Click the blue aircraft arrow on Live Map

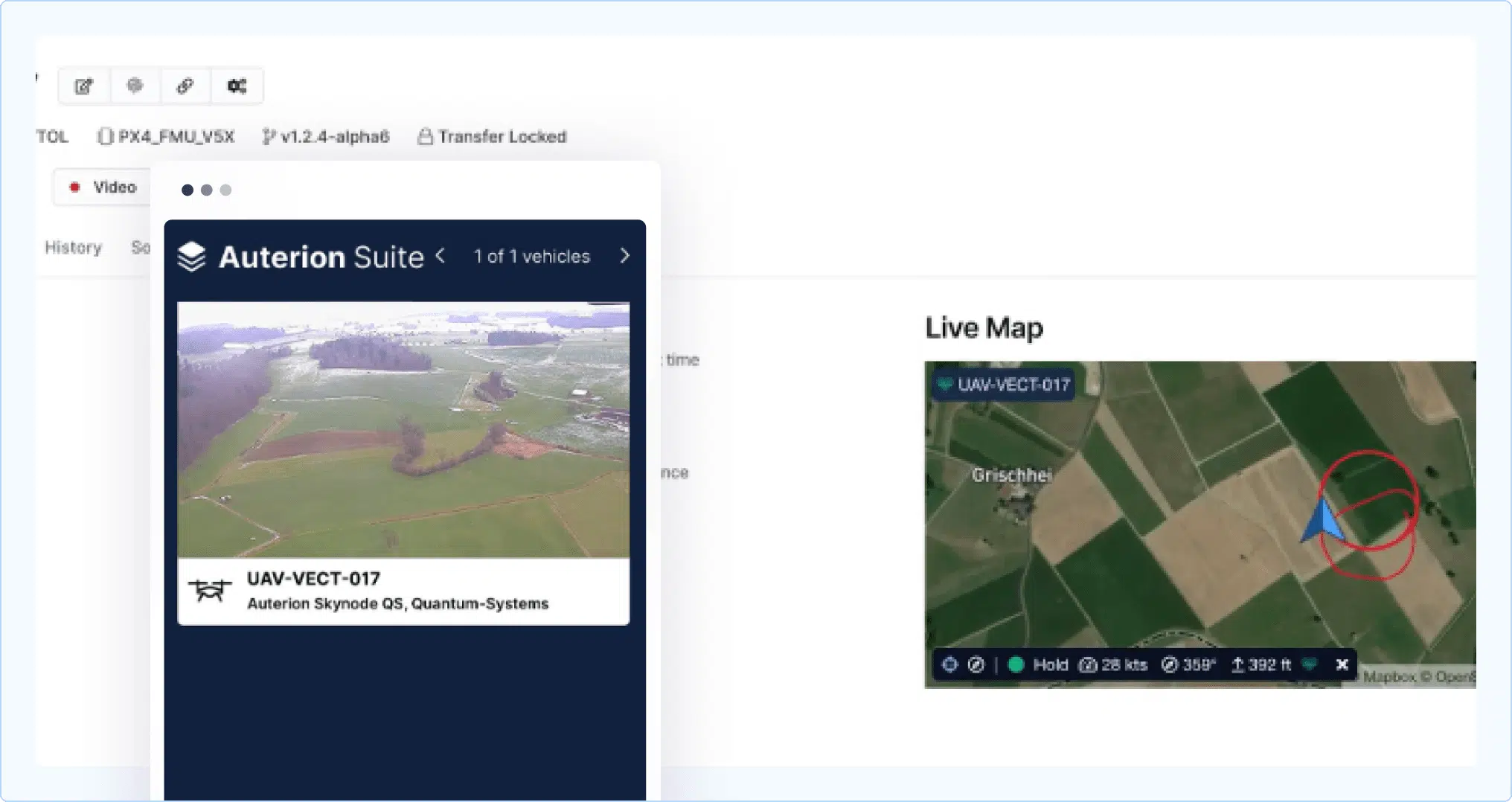point(1323,520)
